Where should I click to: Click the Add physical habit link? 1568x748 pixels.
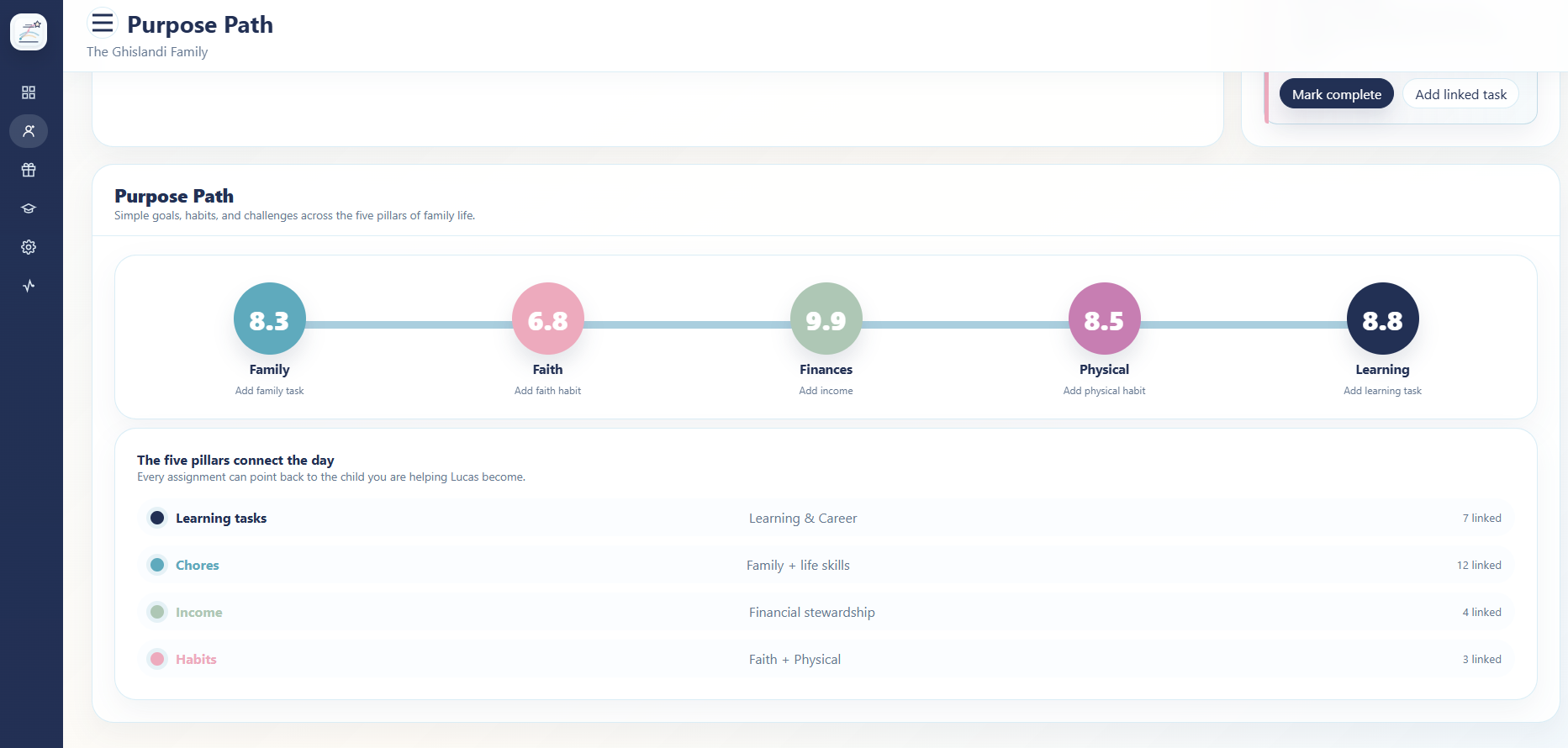[1105, 391]
